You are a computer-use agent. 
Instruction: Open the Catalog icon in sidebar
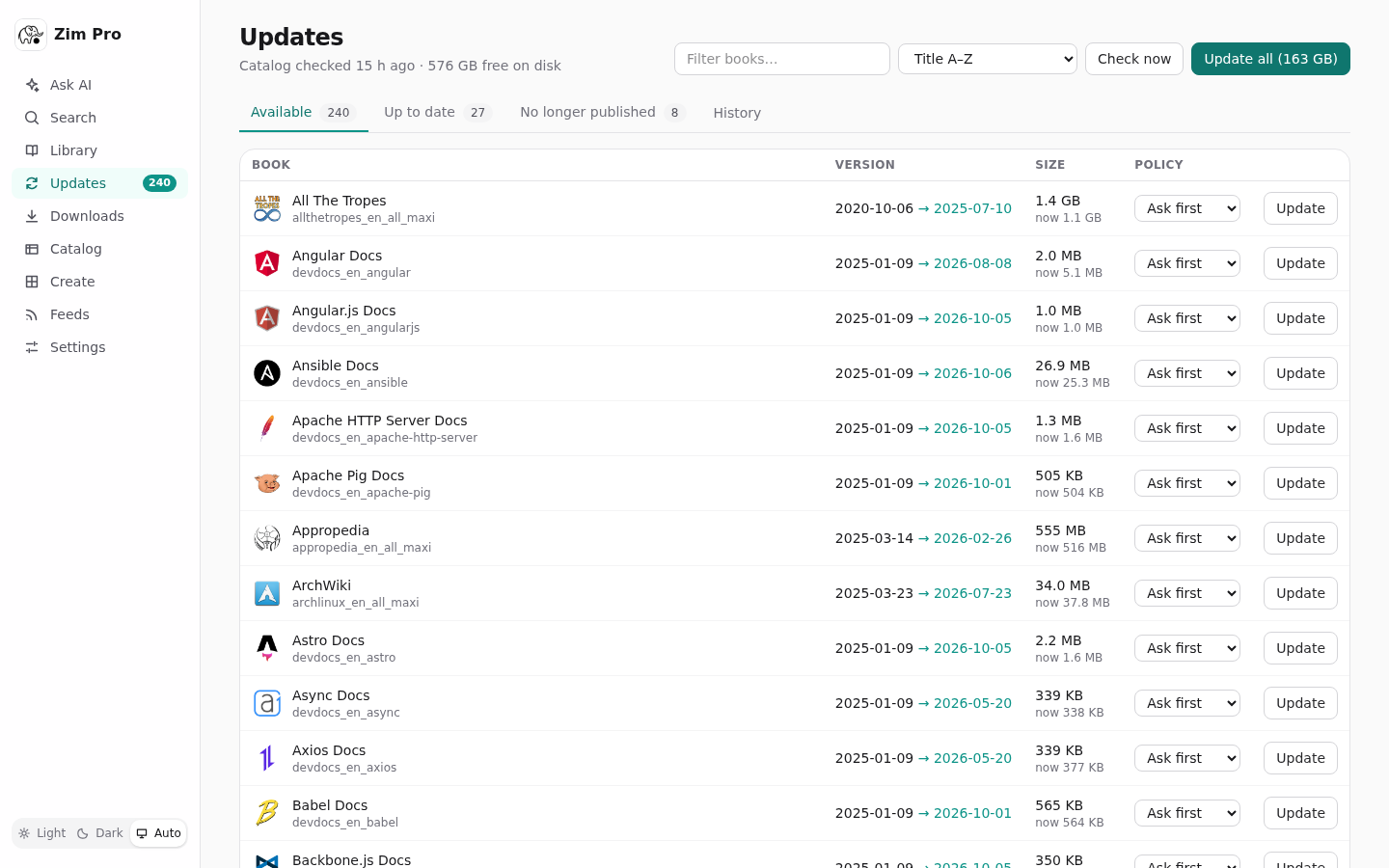pyautogui.click(x=32, y=249)
